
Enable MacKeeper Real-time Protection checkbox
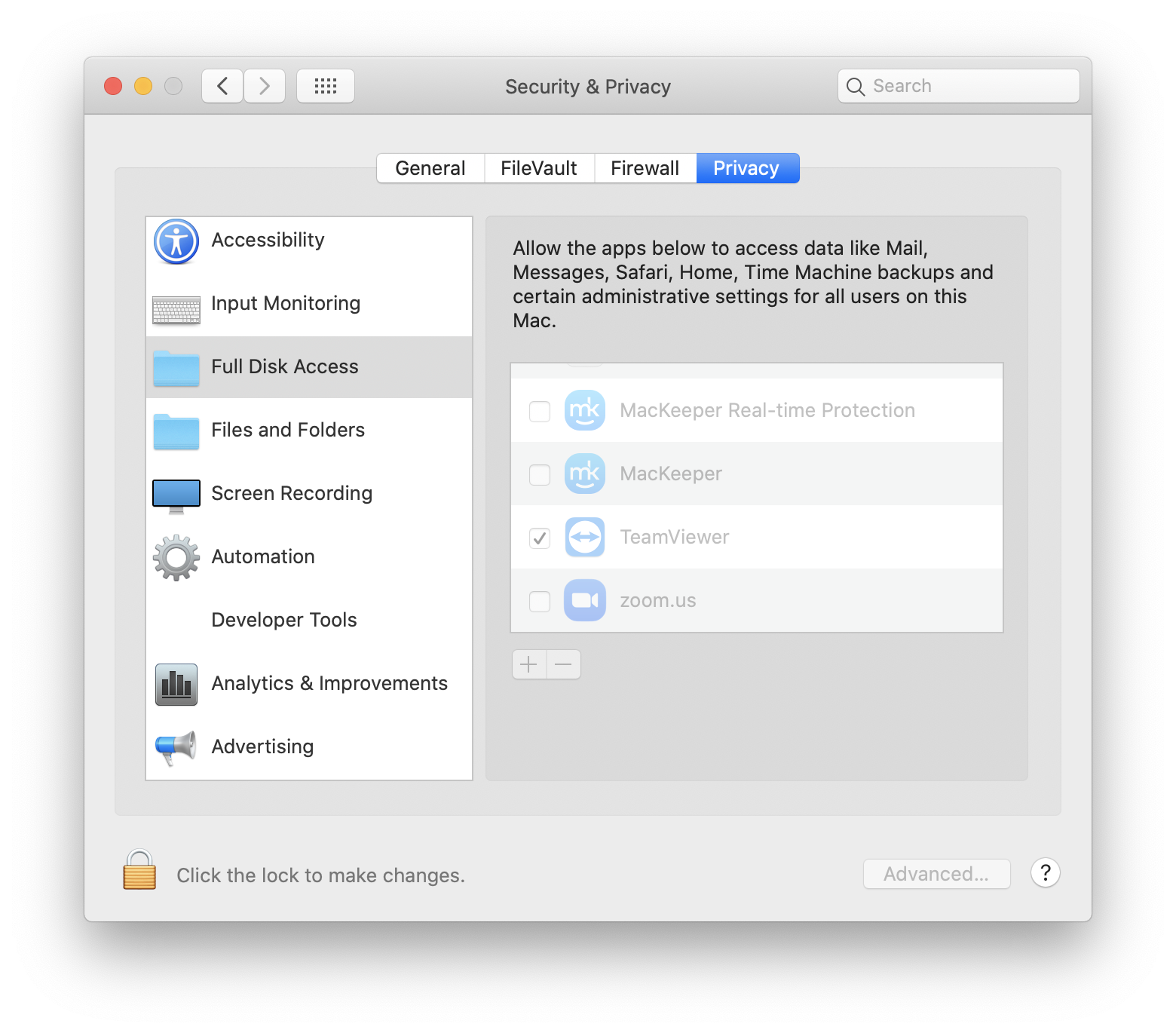click(x=540, y=412)
